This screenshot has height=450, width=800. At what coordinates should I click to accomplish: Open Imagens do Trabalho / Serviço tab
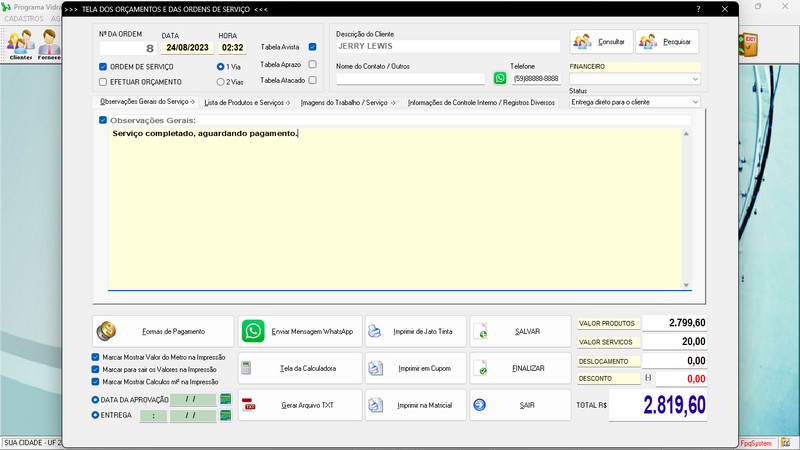click(x=348, y=102)
